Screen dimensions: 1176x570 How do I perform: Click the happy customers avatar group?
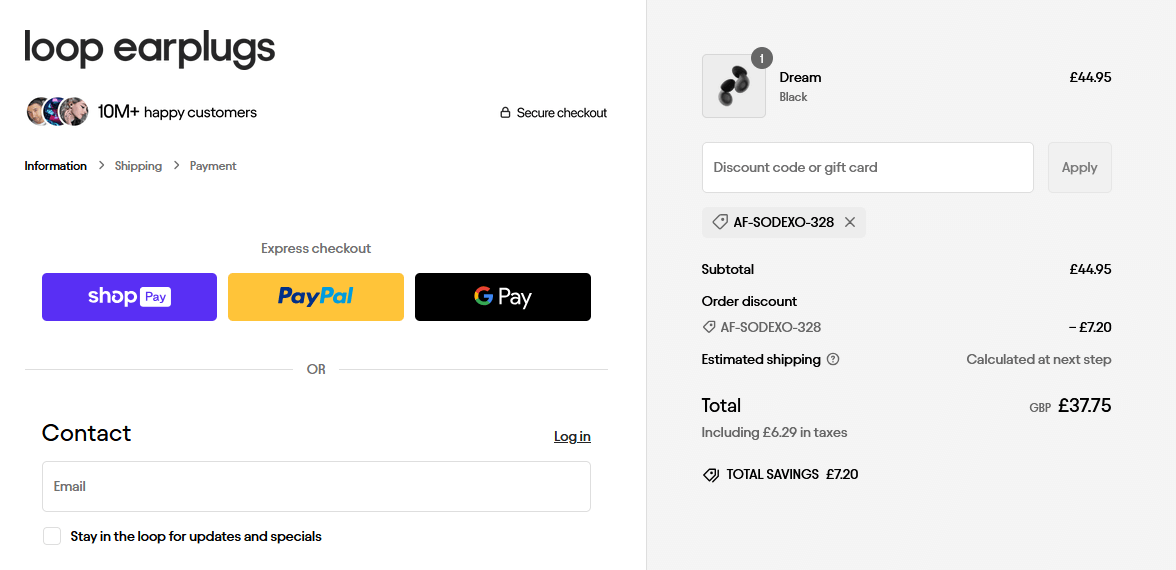(x=58, y=112)
